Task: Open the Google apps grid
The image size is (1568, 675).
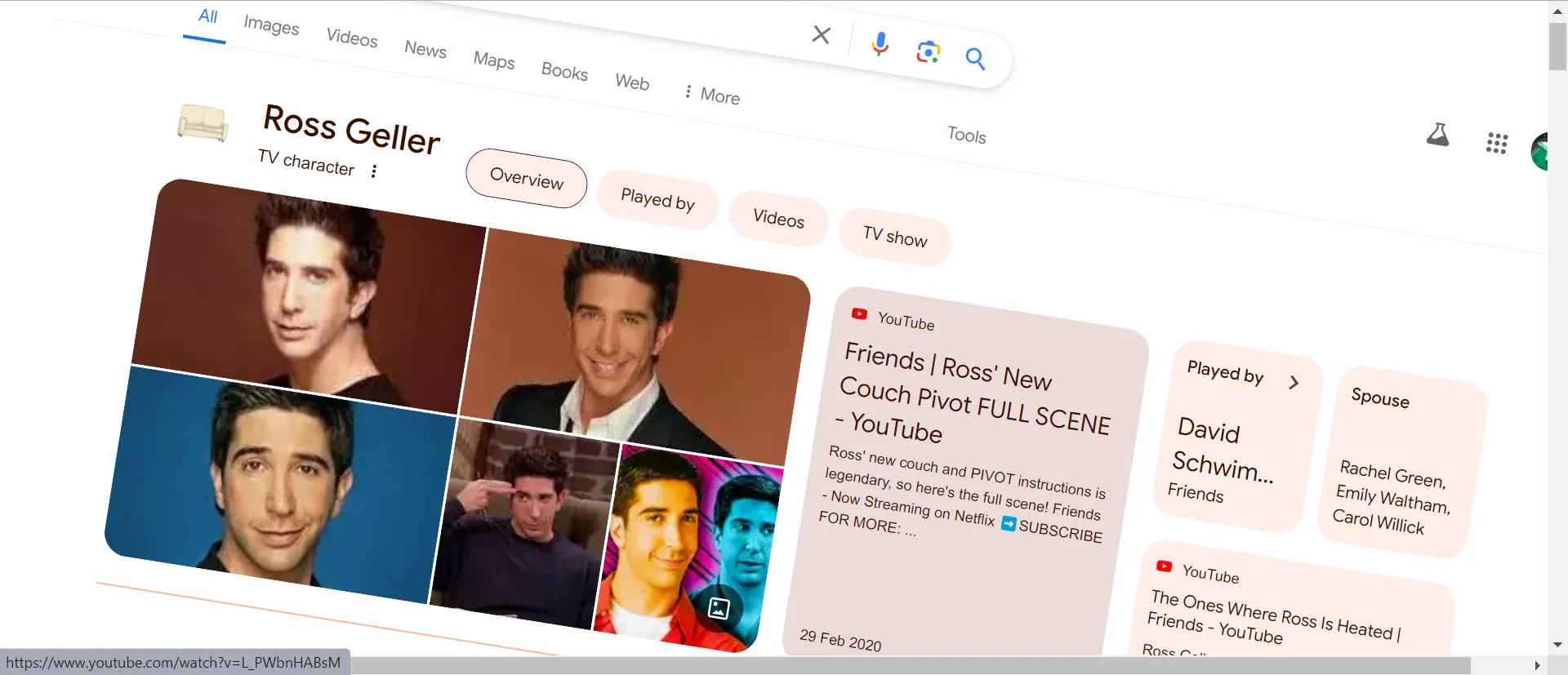Action: 1497,144
